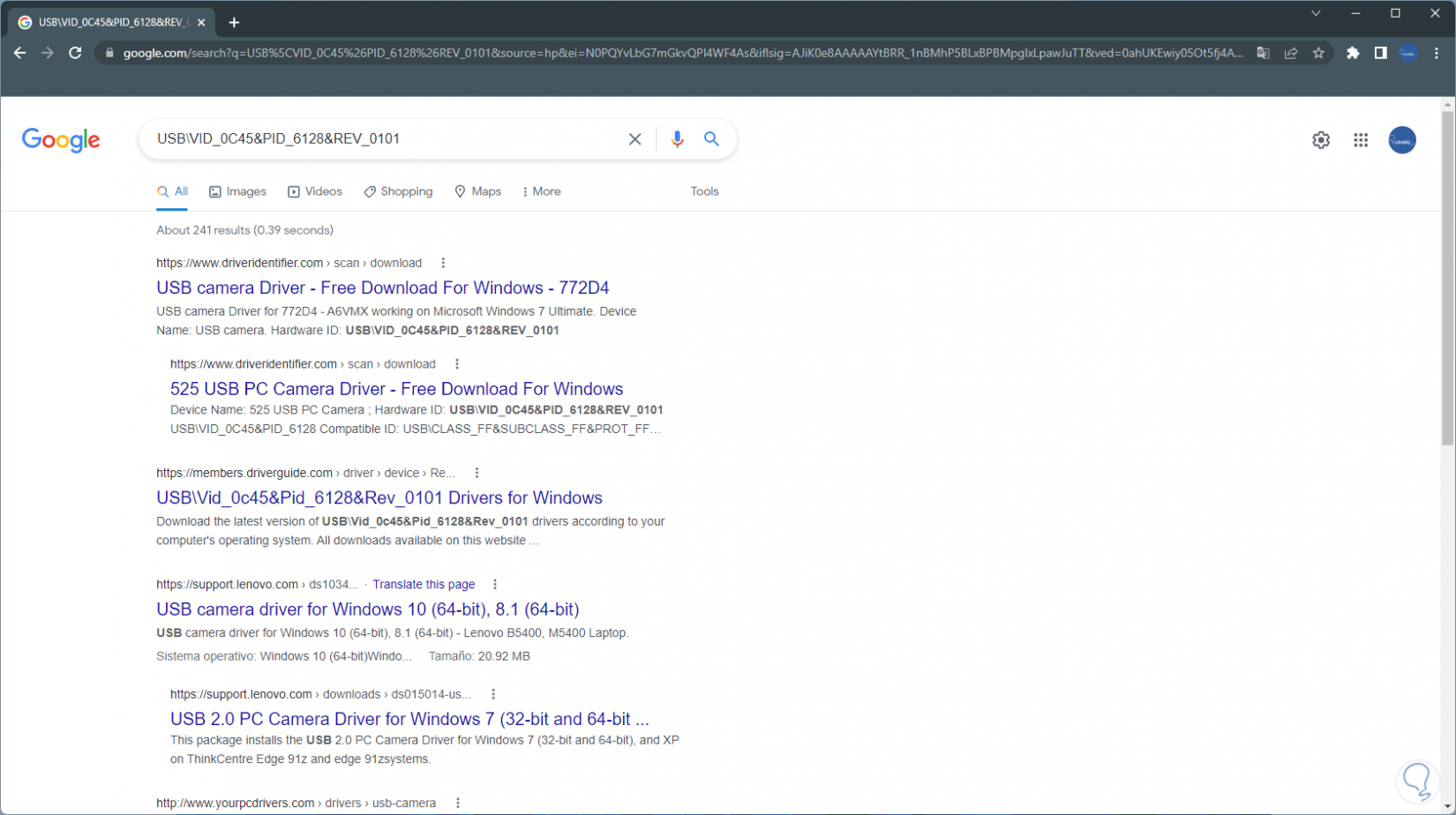Click the Google search text field
This screenshot has height=815, width=1456.
coord(384,139)
